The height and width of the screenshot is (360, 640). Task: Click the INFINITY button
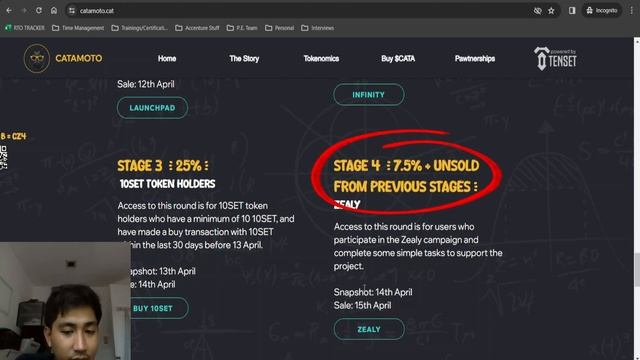pyautogui.click(x=369, y=95)
